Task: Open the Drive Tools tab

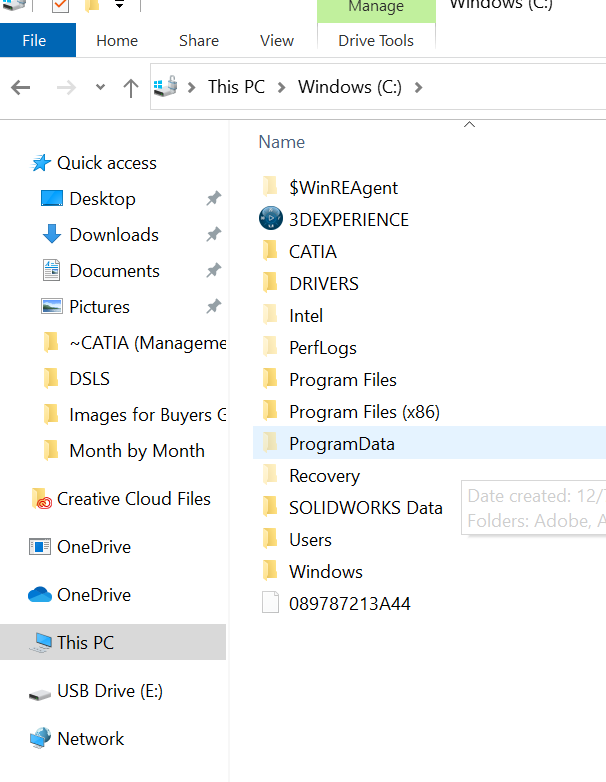Action: tap(376, 40)
